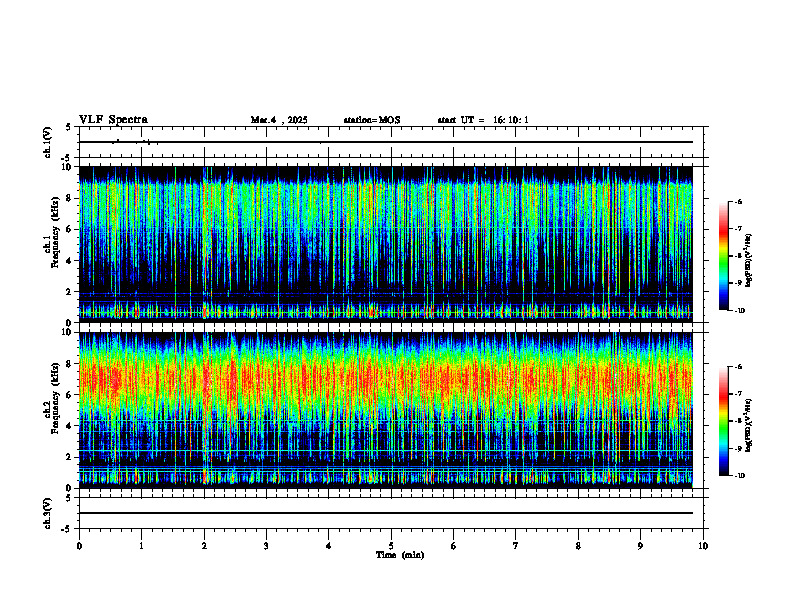
Task: Click time axis tick label '3'
Action: tap(266, 546)
